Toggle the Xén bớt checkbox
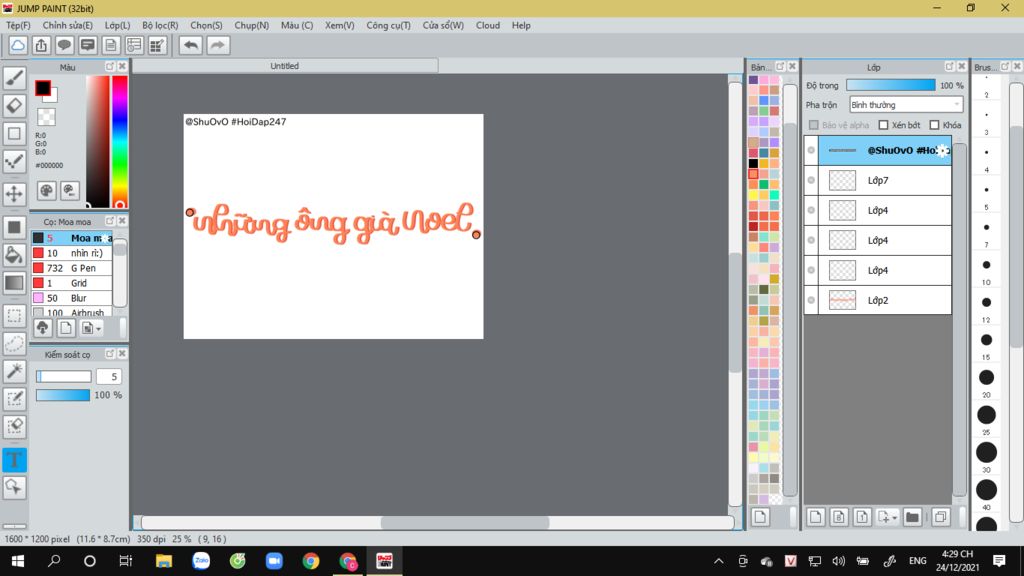 (x=884, y=125)
